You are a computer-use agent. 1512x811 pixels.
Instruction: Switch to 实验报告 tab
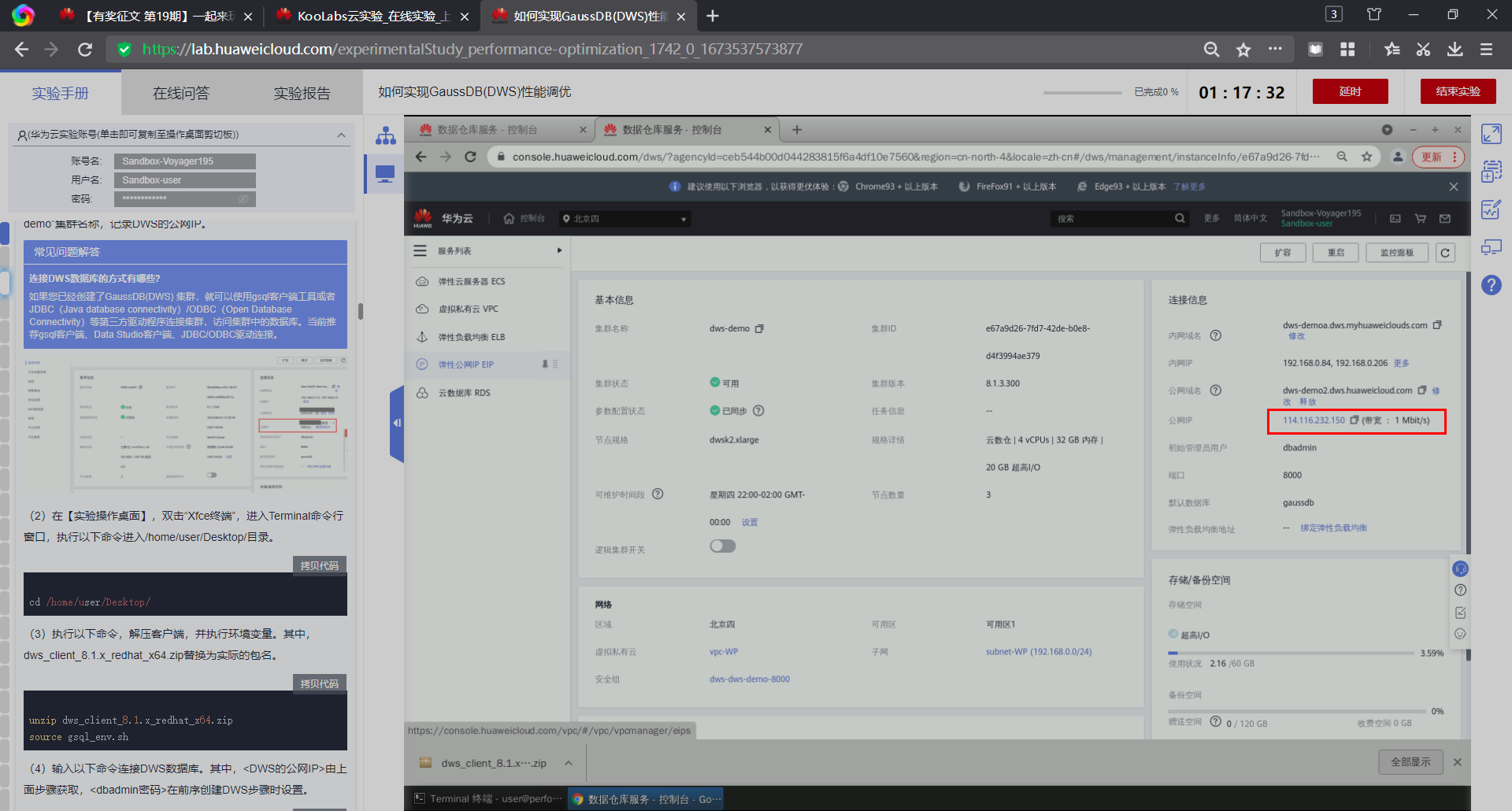[x=302, y=93]
